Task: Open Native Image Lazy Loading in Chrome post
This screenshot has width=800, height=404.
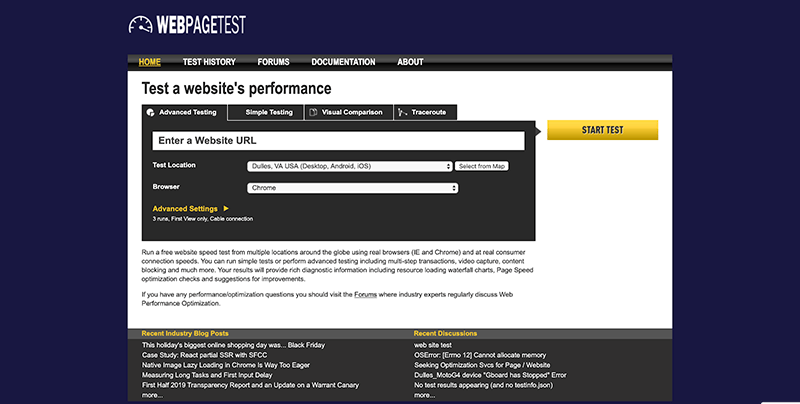Action: coord(226,365)
